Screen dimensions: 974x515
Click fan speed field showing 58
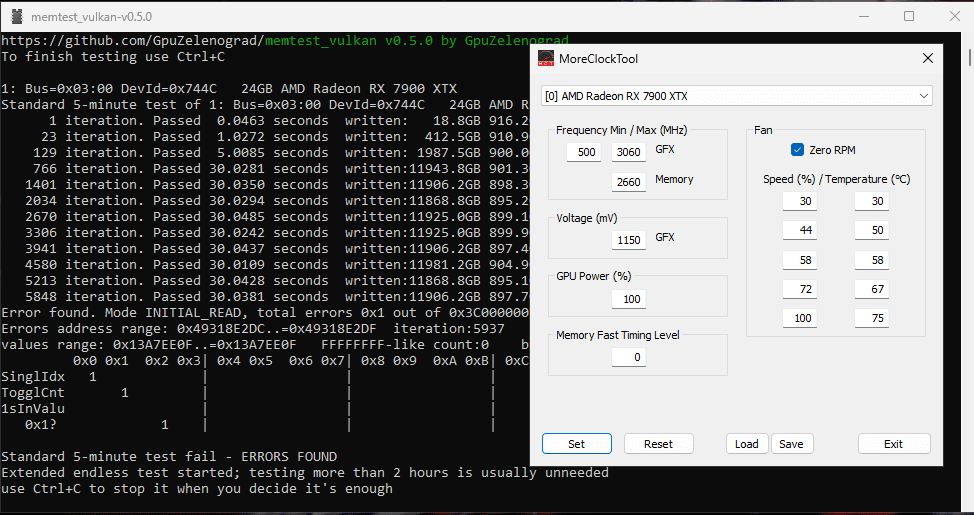799,260
